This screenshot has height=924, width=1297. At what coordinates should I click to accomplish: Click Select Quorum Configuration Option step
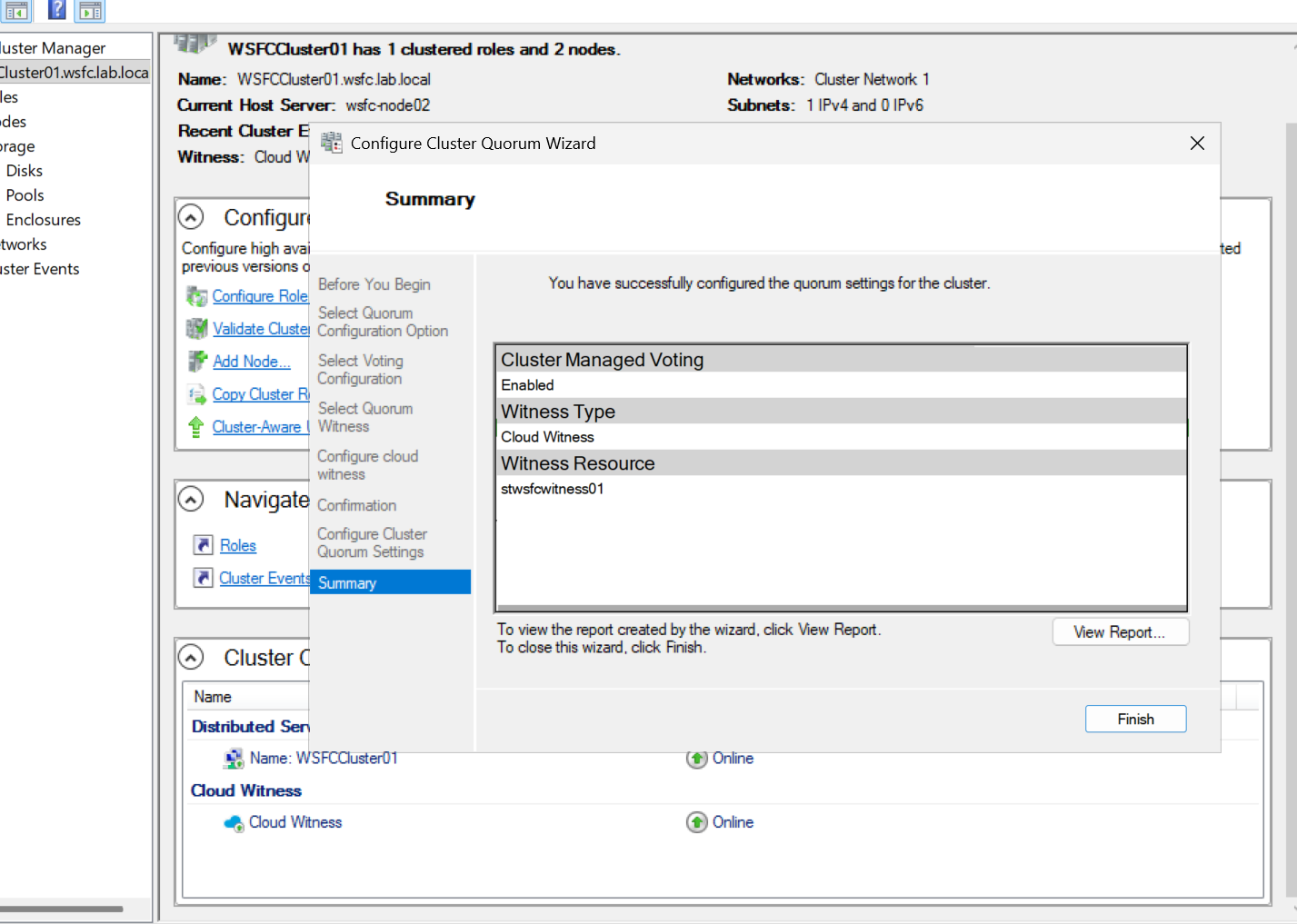point(383,322)
